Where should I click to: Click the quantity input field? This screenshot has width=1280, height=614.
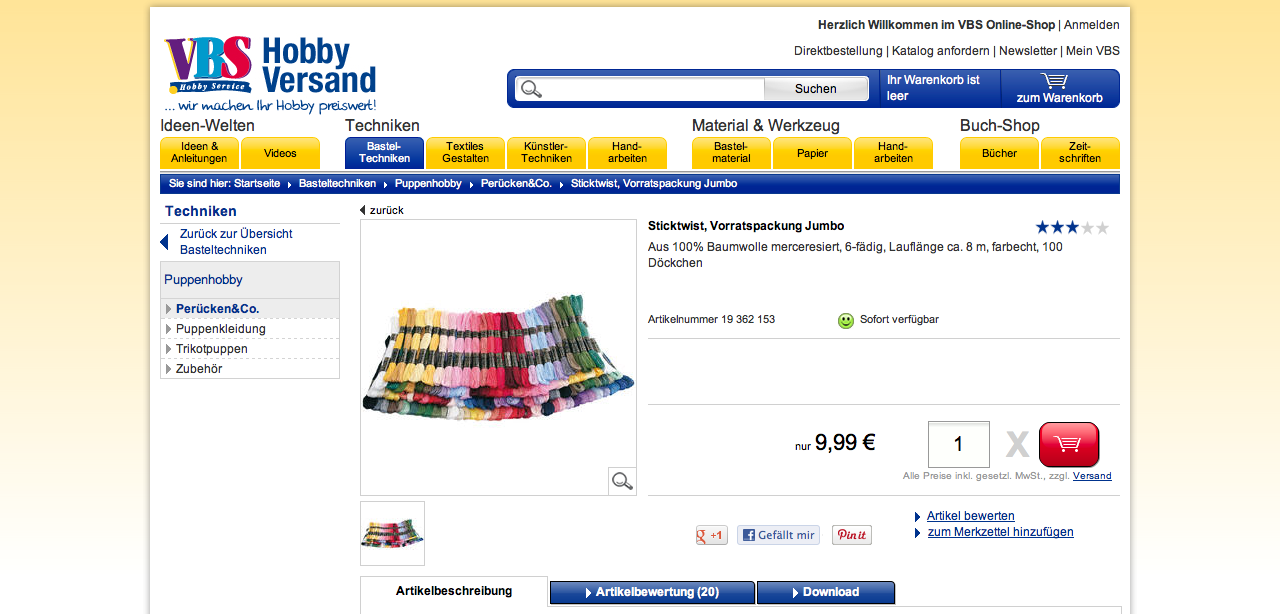pyautogui.click(x=959, y=444)
